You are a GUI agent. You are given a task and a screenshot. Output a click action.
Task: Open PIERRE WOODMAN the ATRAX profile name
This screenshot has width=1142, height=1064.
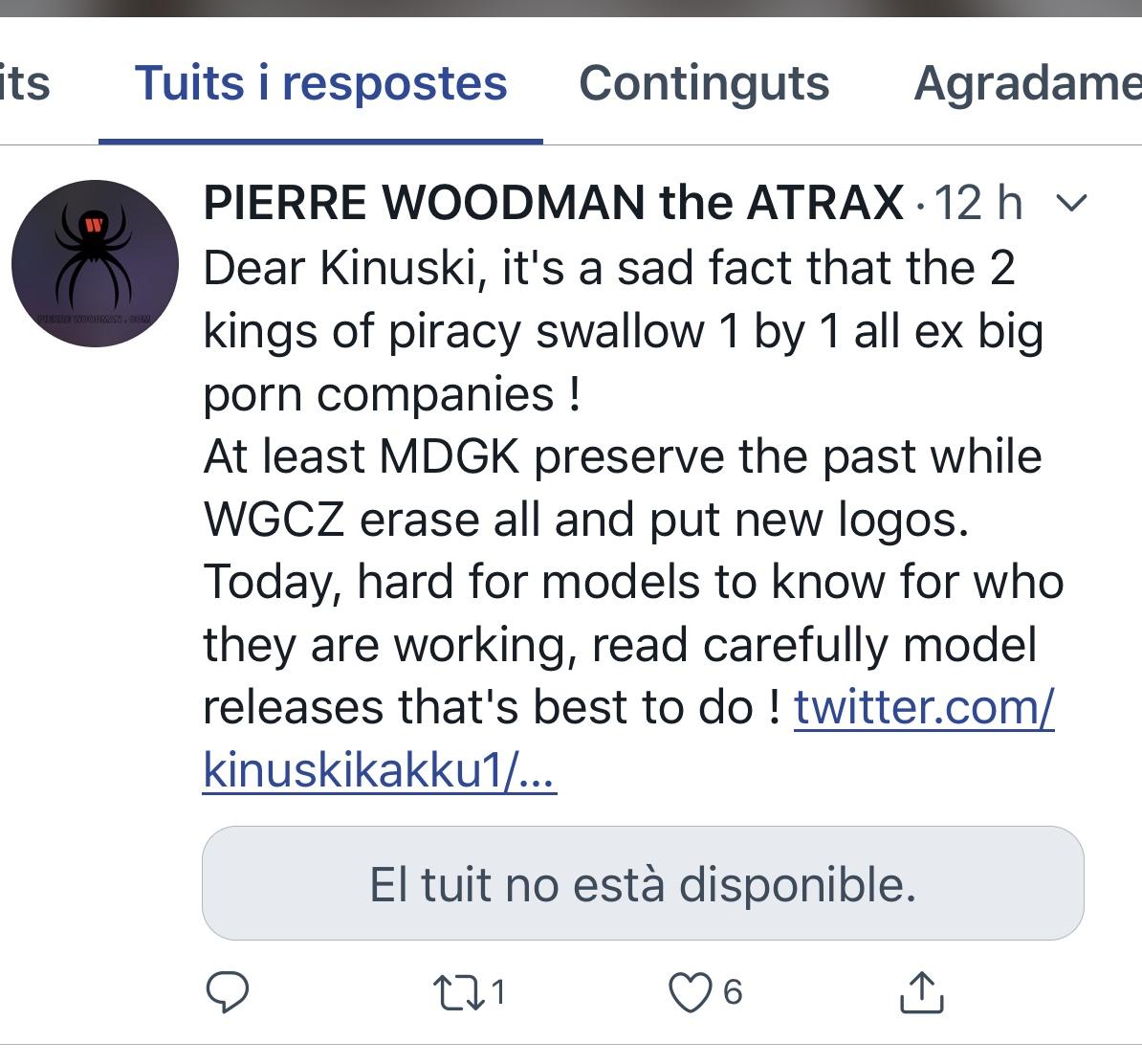point(554,202)
